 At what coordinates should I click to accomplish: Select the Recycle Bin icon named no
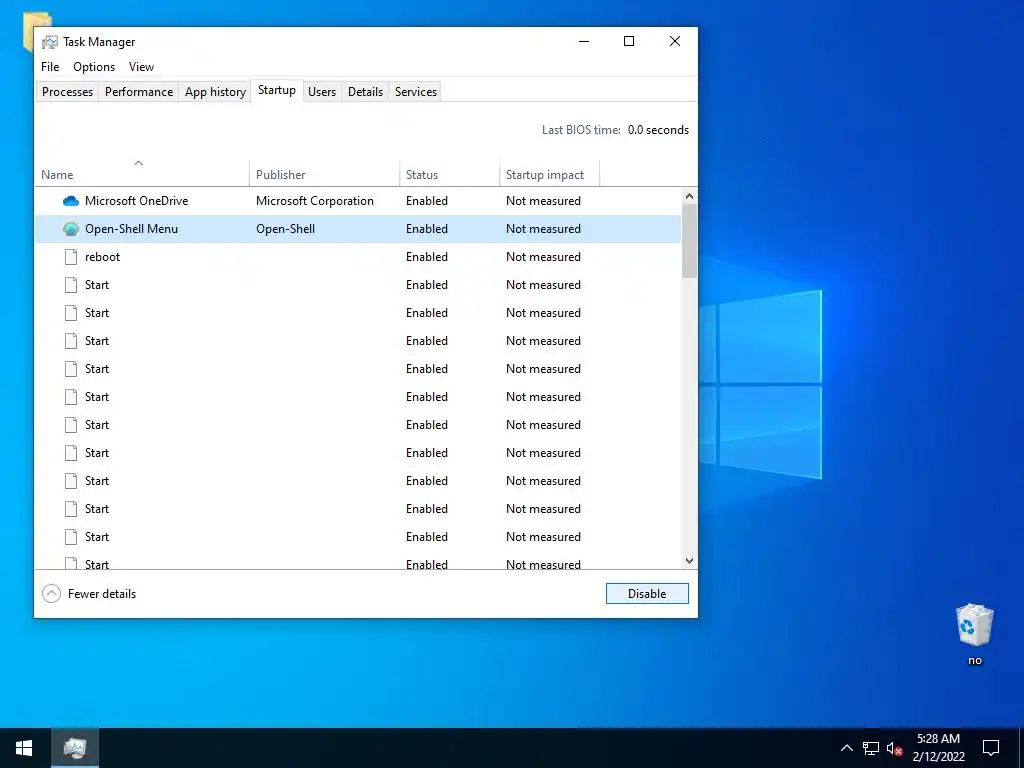pos(974,634)
